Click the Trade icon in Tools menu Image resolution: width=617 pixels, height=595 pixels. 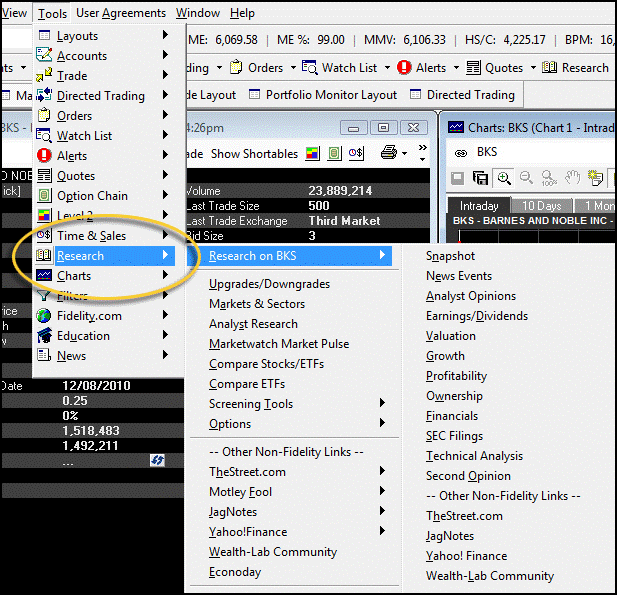(44, 75)
